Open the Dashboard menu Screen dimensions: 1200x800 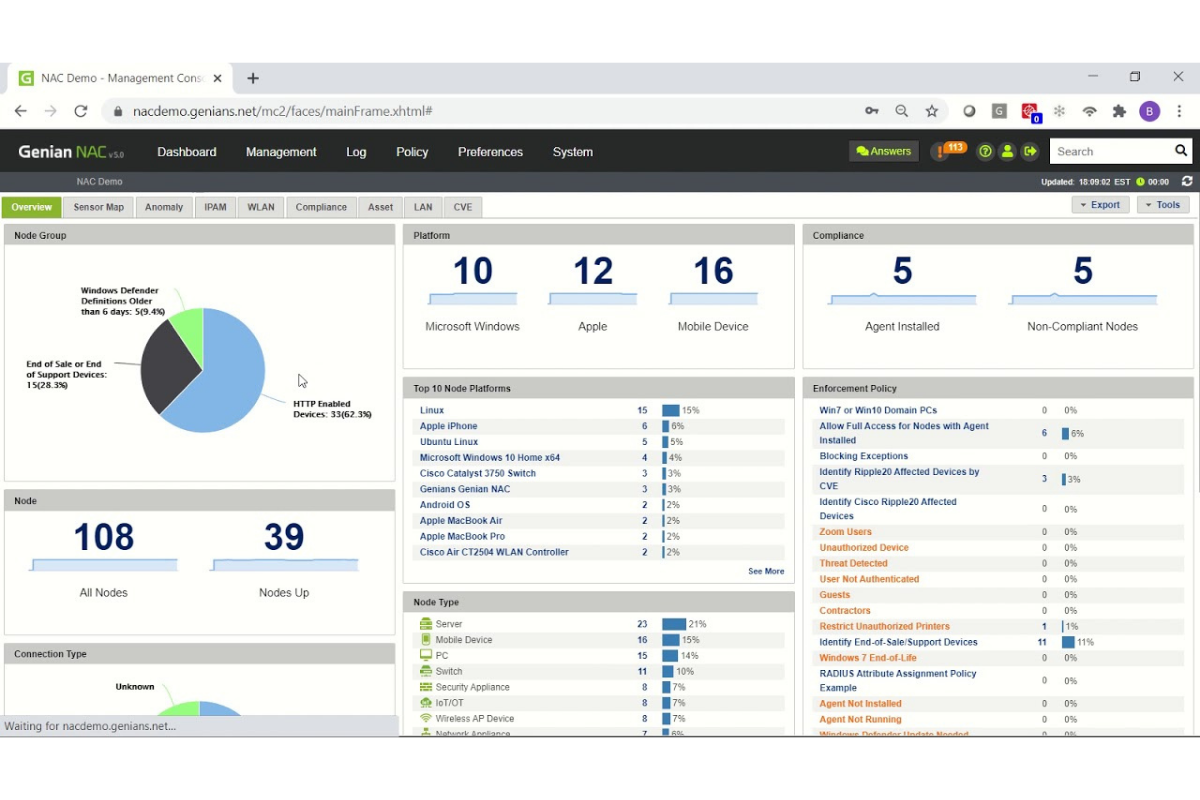pos(187,152)
